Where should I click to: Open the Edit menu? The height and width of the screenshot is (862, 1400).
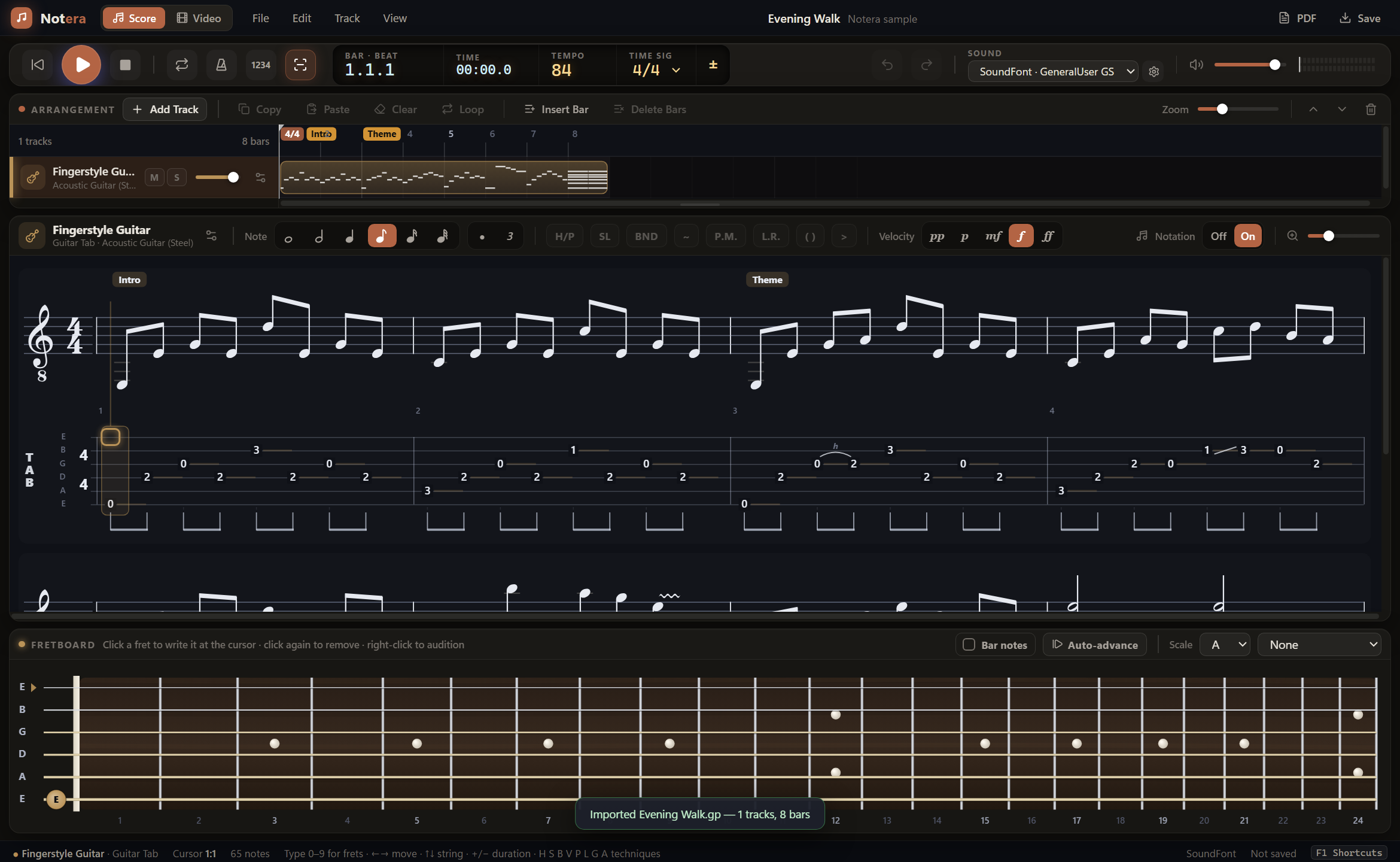[x=302, y=18]
